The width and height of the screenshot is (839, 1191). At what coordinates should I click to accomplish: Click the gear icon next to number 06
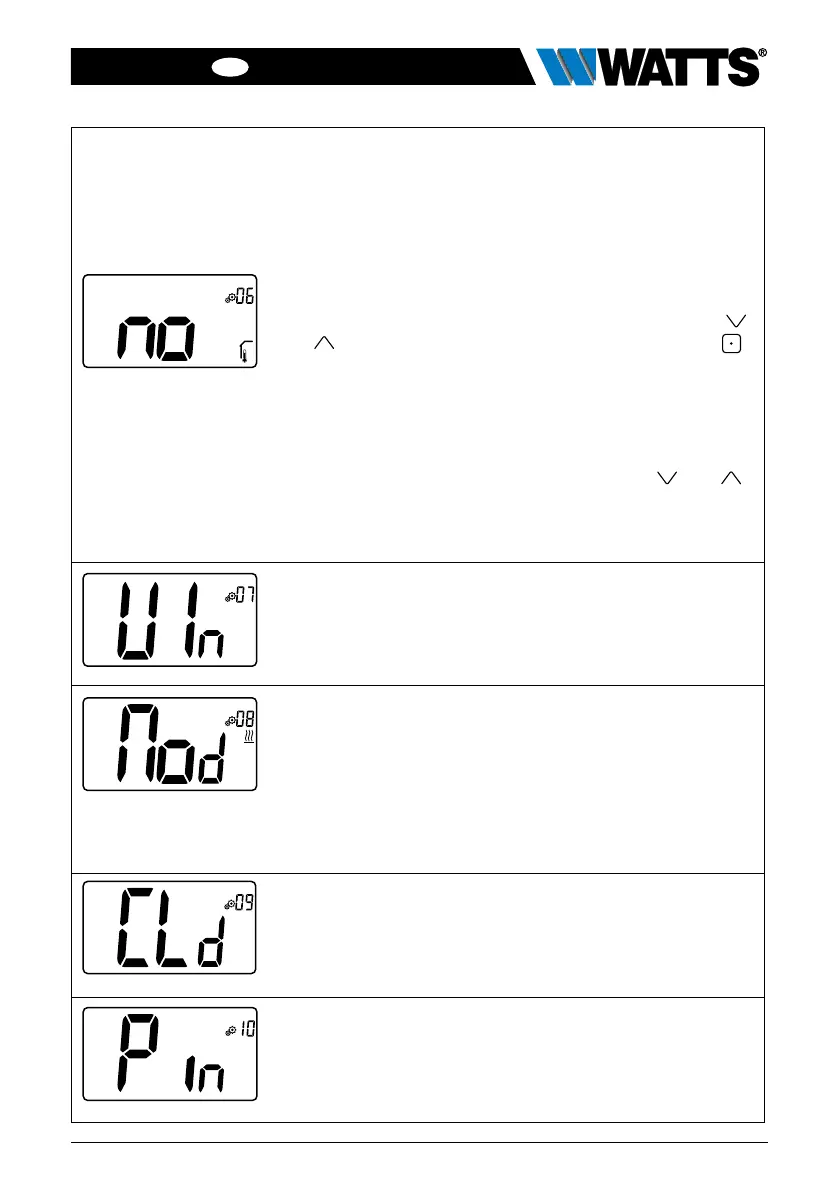[x=229, y=299]
